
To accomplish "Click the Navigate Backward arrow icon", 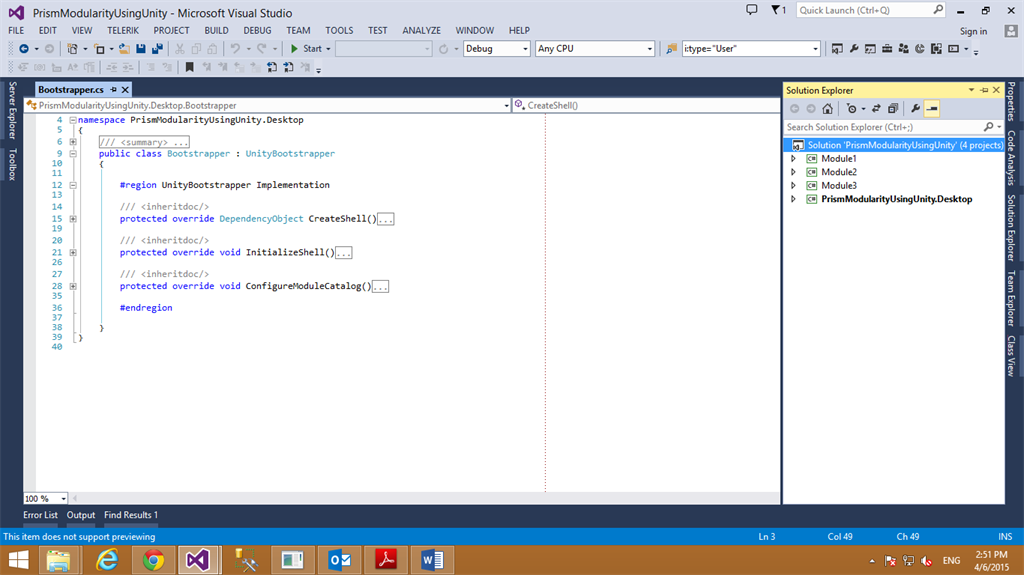I will pos(24,49).
